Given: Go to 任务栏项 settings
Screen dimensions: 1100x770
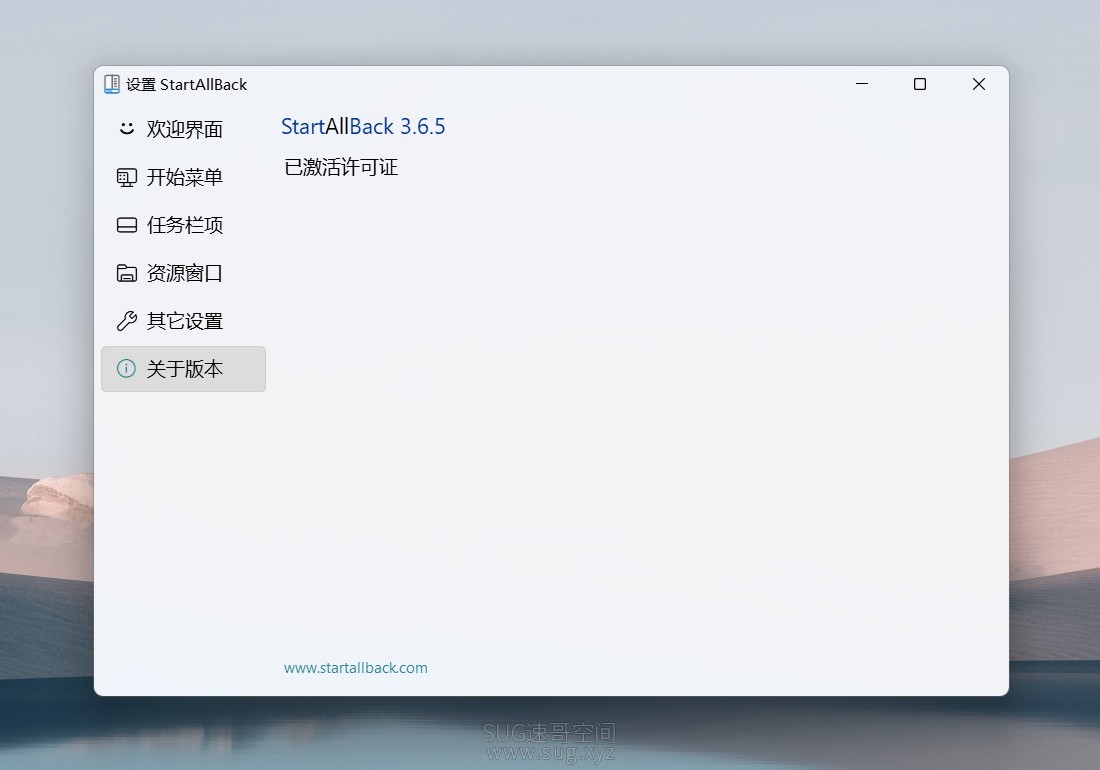Looking at the screenshot, I should (x=183, y=225).
